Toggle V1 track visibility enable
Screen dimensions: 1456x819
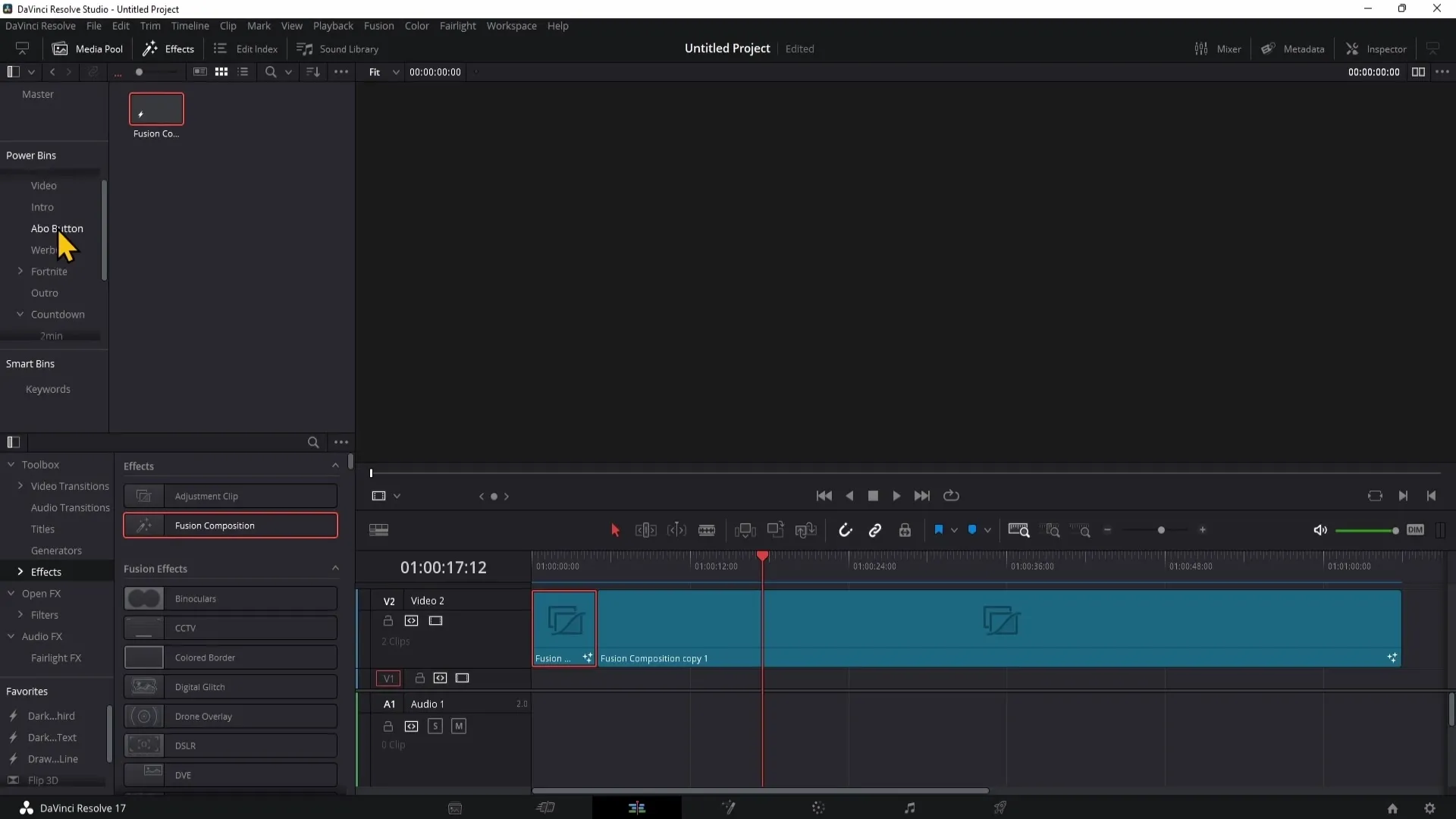point(462,678)
